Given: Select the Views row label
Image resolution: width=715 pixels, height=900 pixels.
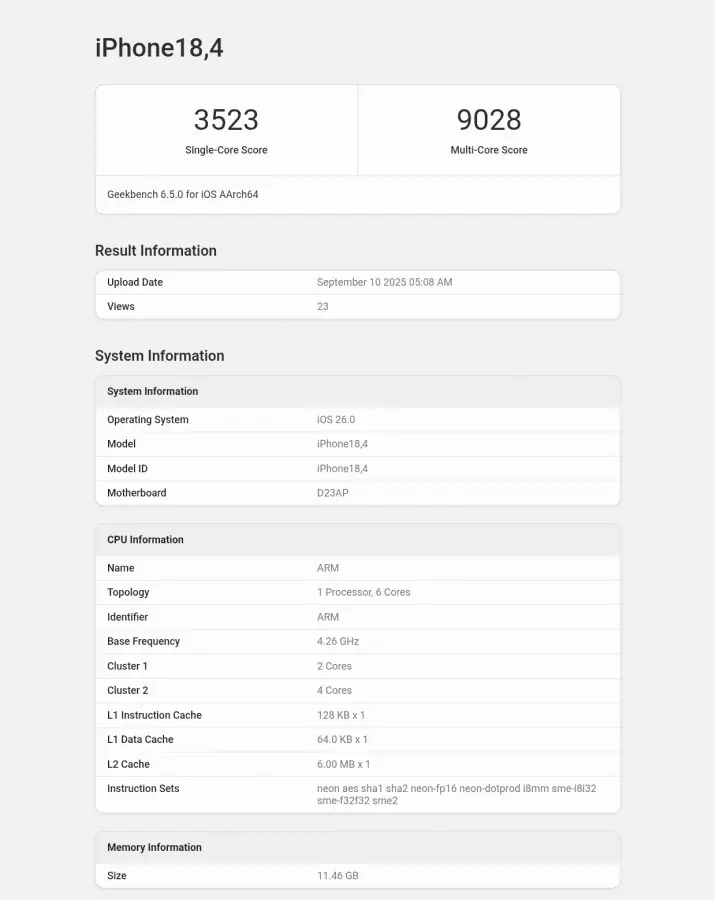Looking at the screenshot, I should pos(121,307).
